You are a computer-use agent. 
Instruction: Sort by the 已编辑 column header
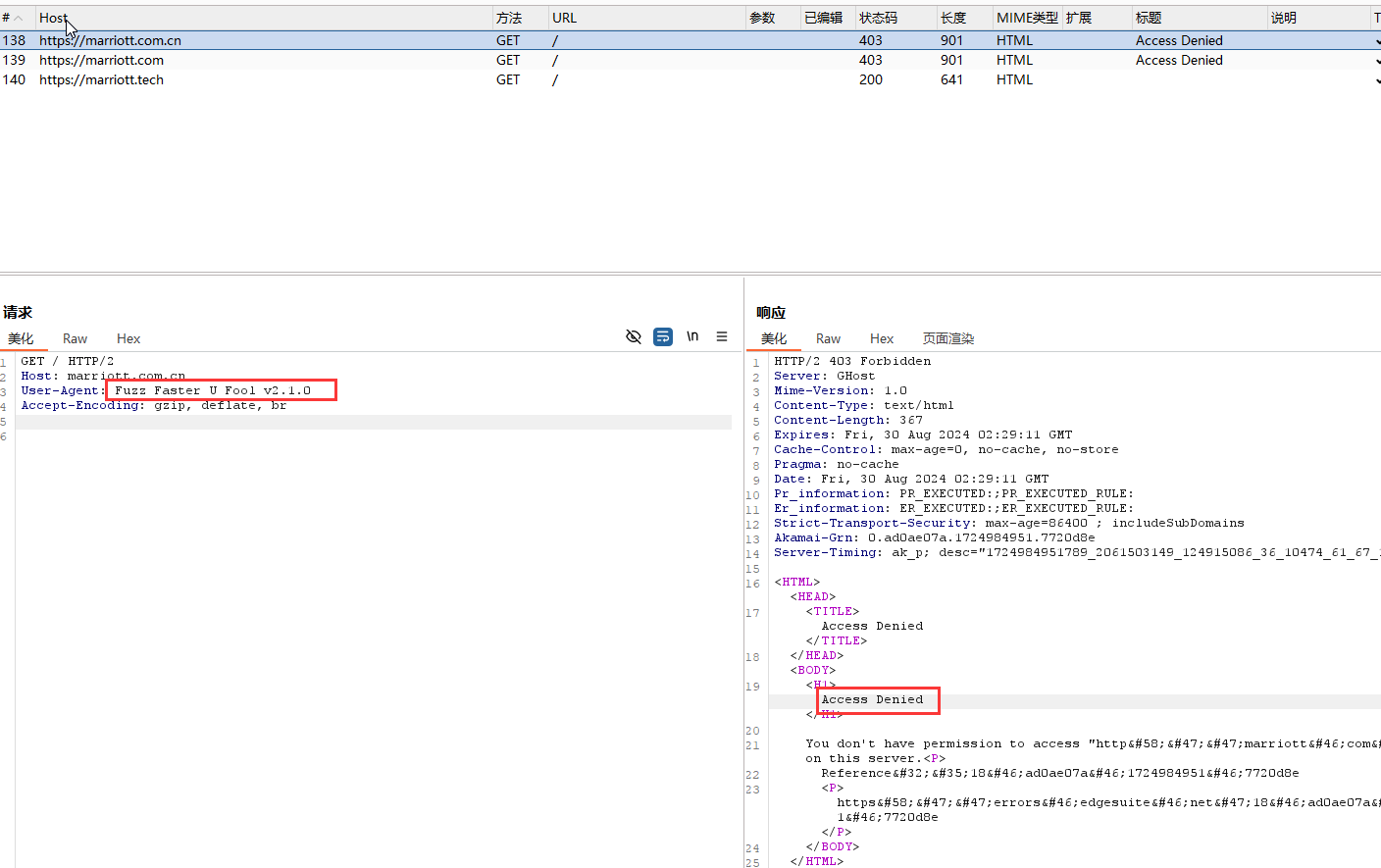tap(828, 18)
